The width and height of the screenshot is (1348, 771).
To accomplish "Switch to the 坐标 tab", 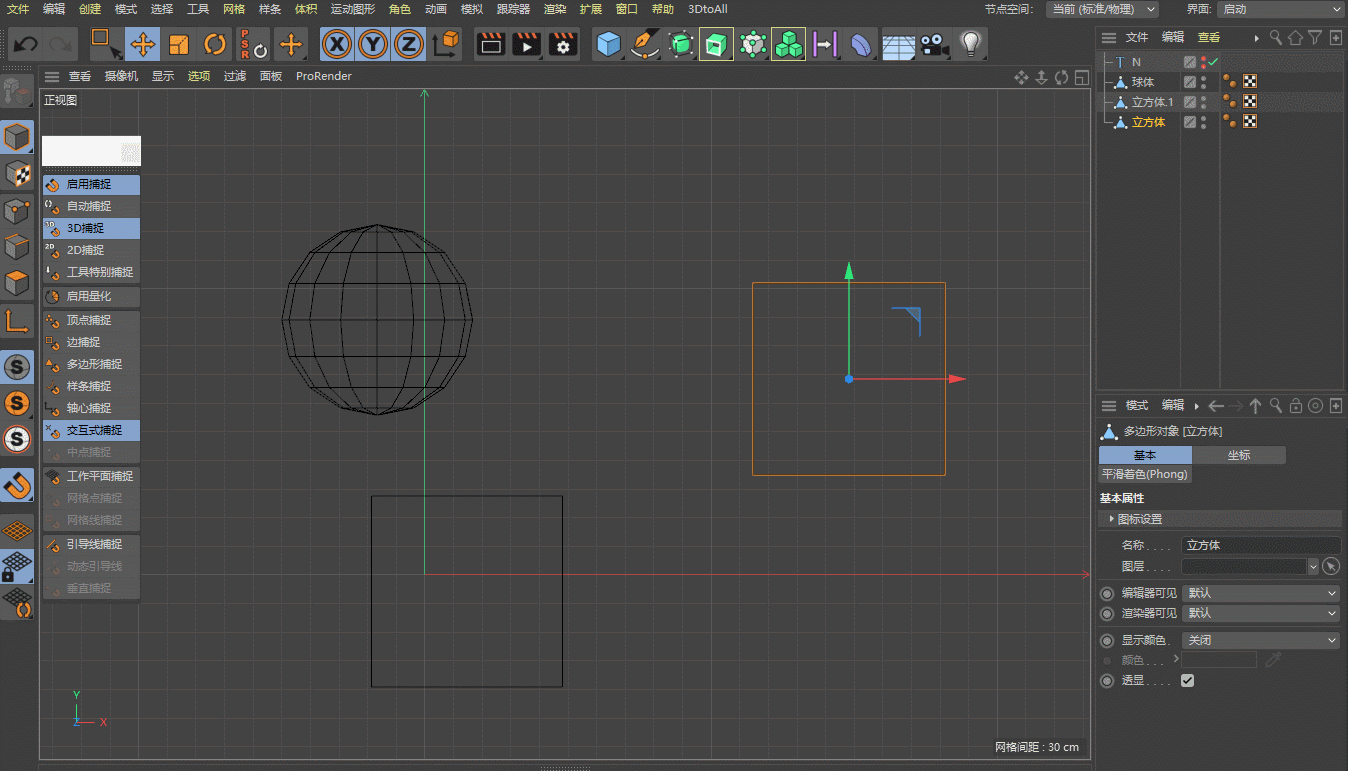I will 1239,455.
